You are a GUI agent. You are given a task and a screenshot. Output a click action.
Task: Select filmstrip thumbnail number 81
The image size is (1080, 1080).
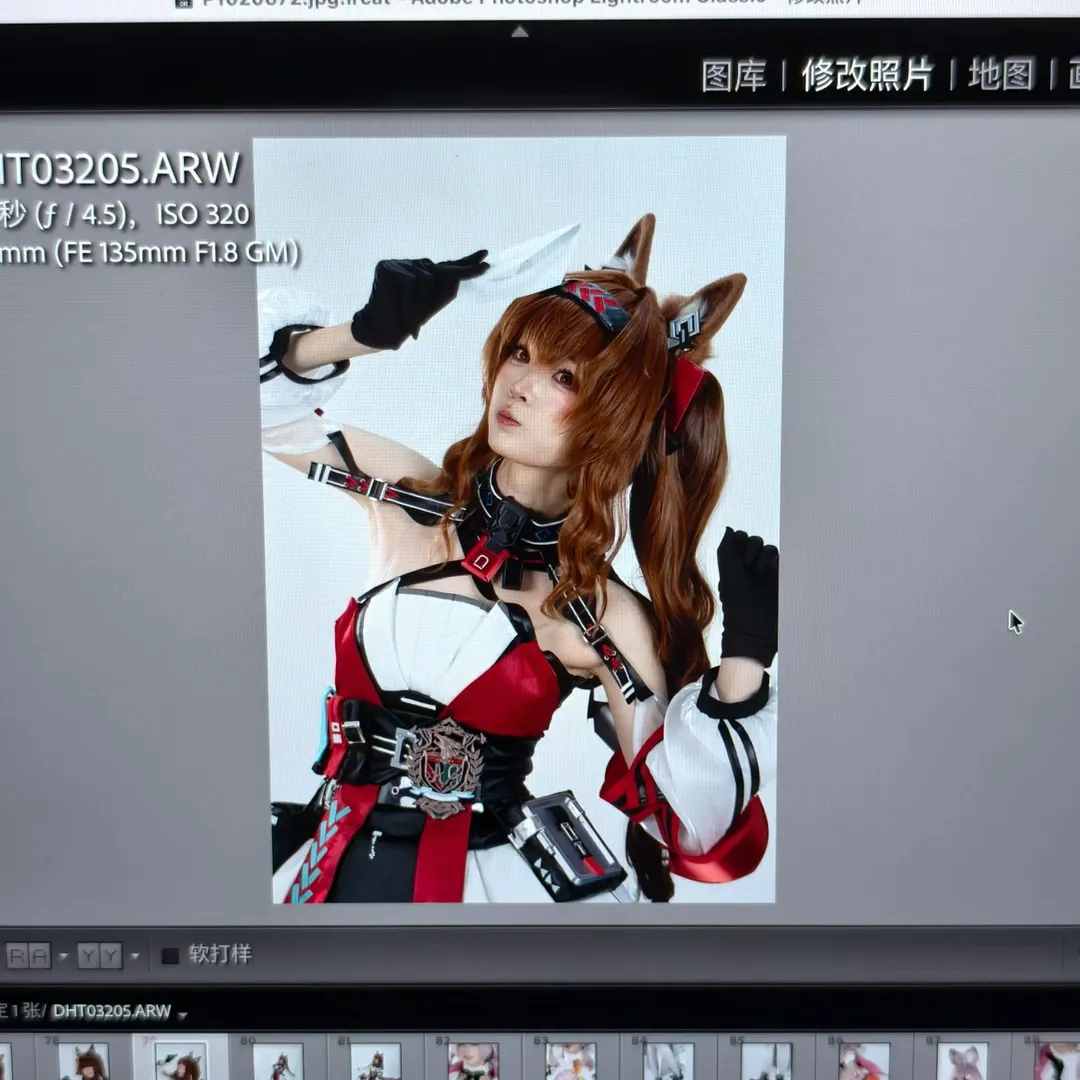[375, 1061]
